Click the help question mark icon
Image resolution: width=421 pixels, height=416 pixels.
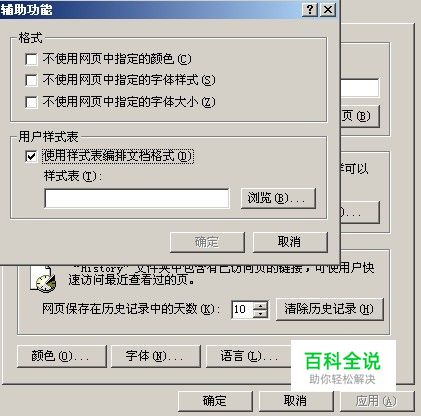point(310,9)
